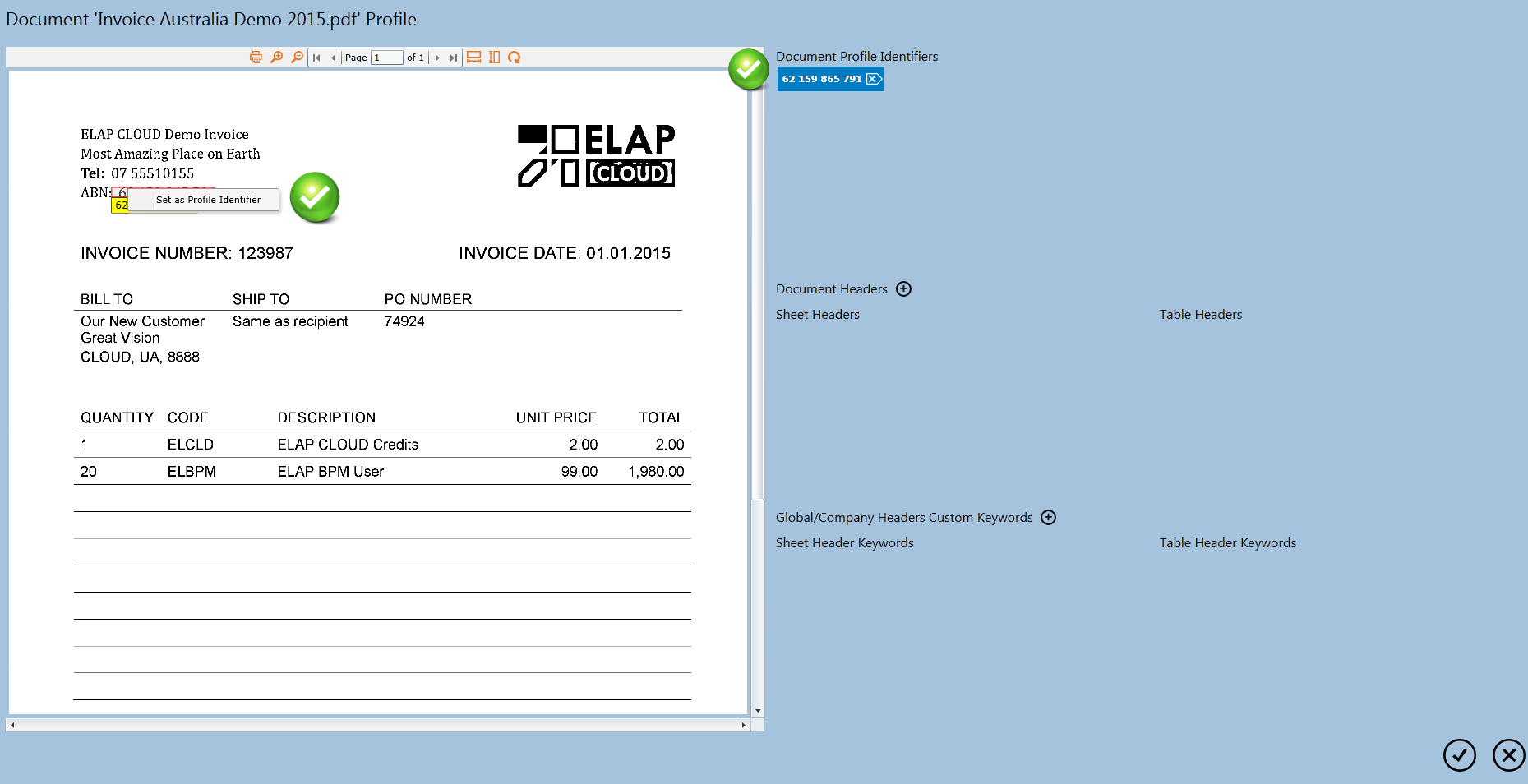
Task: Click green checkmark at preview top corner
Action: (748, 70)
